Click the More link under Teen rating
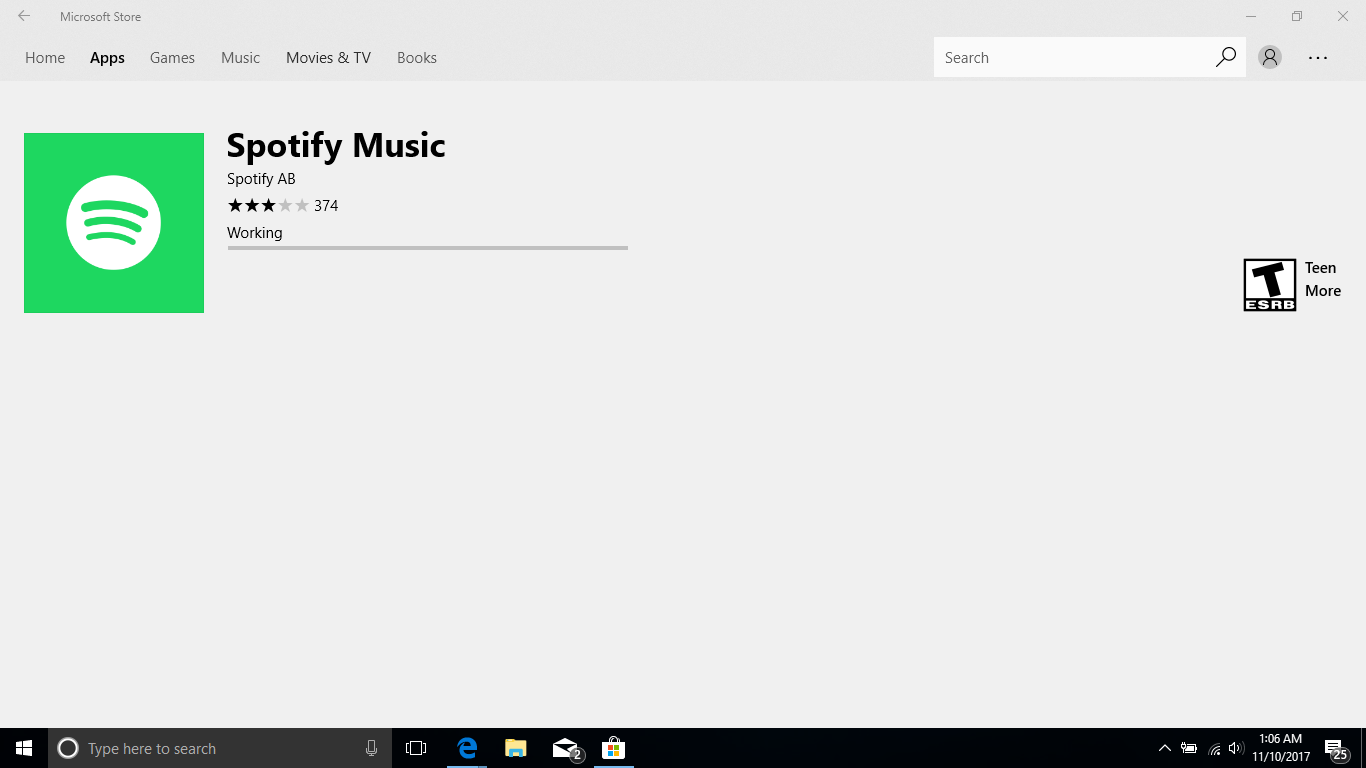 tap(1322, 291)
